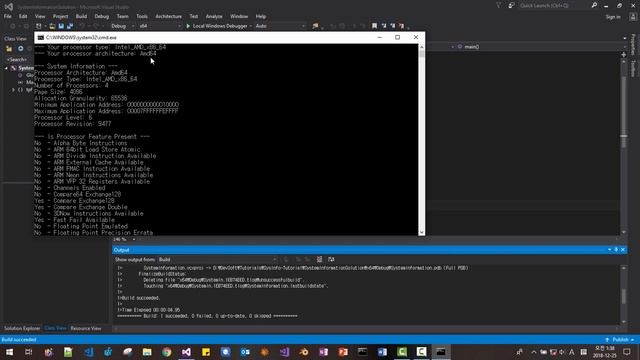Screen dimensions: 640x360
Task: Open the Show output from Build dropdown
Action: click(x=218, y=260)
